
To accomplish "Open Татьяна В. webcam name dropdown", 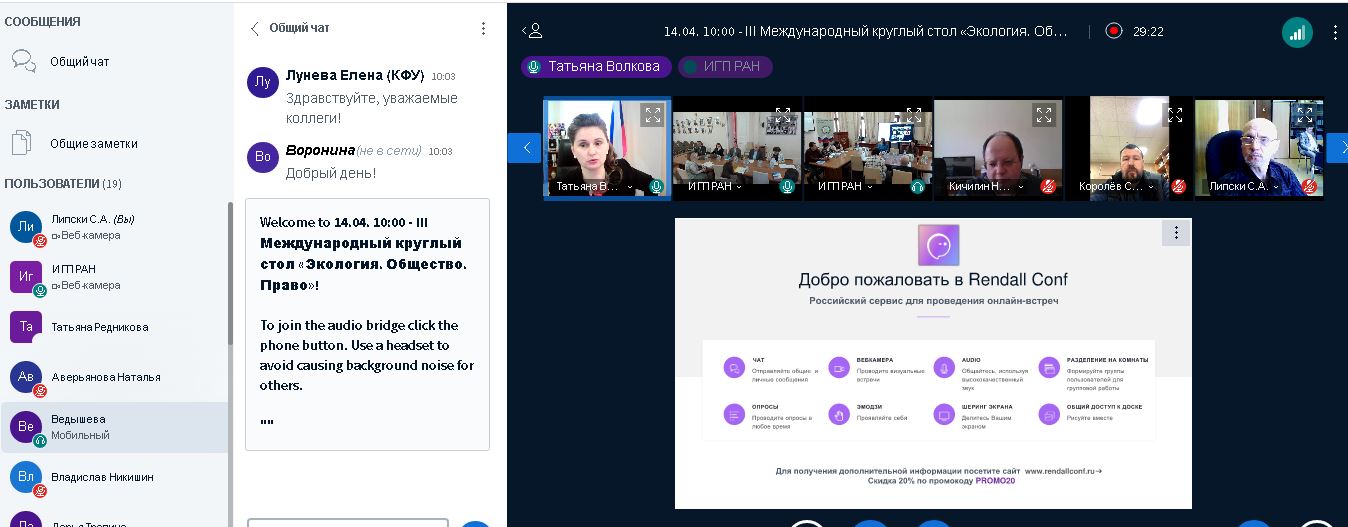I will pos(594,187).
